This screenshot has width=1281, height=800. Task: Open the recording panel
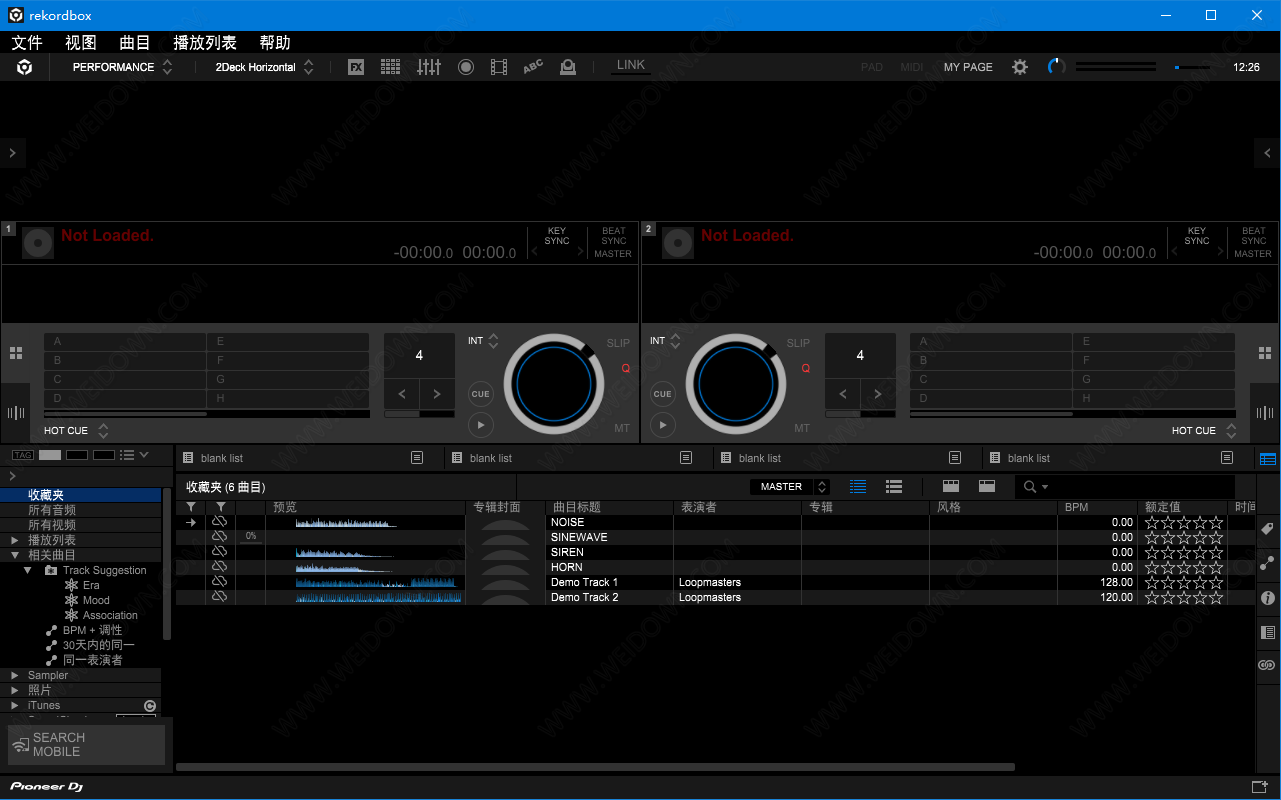pyautogui.click(x=466, y=67)
